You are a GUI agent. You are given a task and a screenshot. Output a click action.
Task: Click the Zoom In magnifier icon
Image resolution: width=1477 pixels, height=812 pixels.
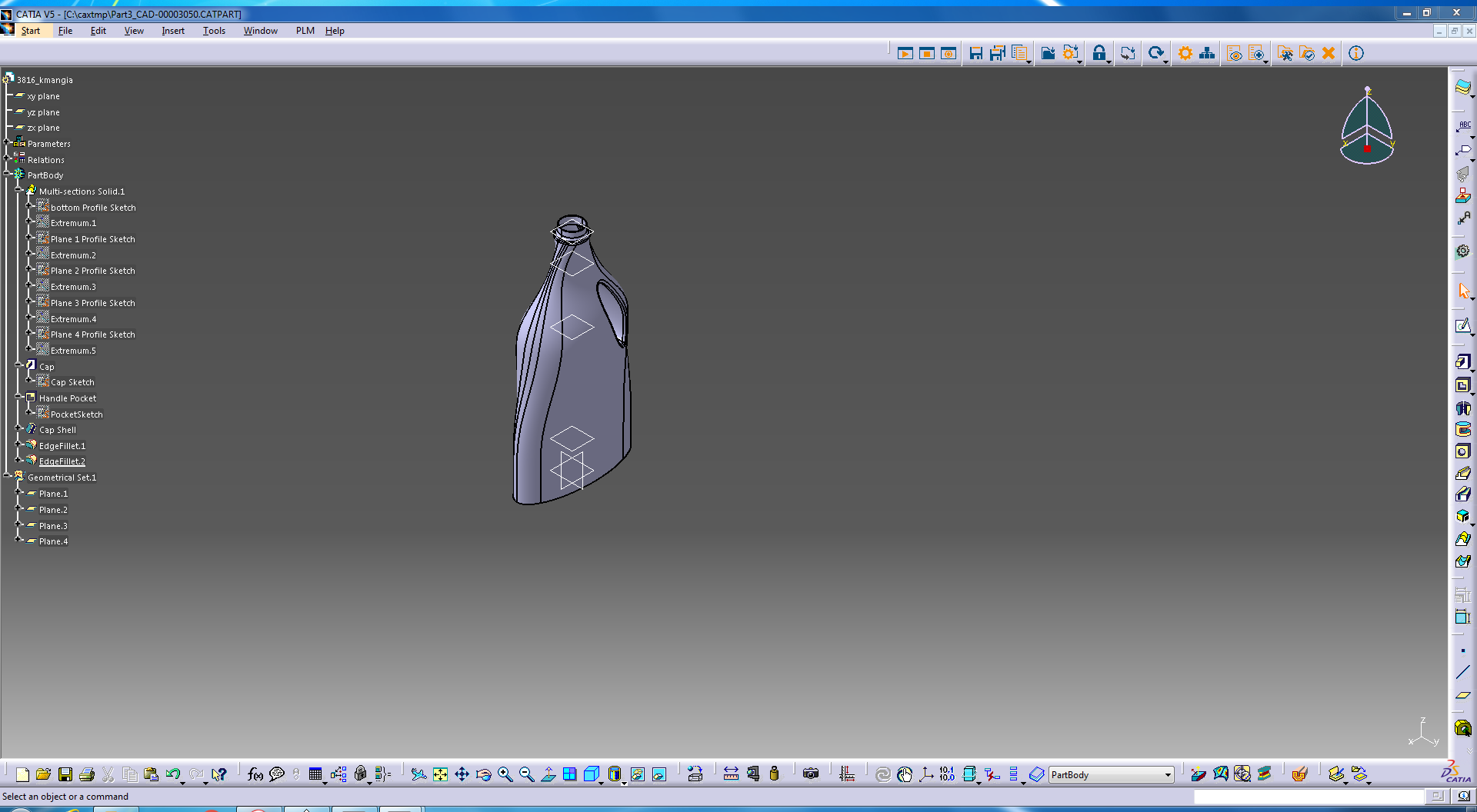tap(505, 774)
